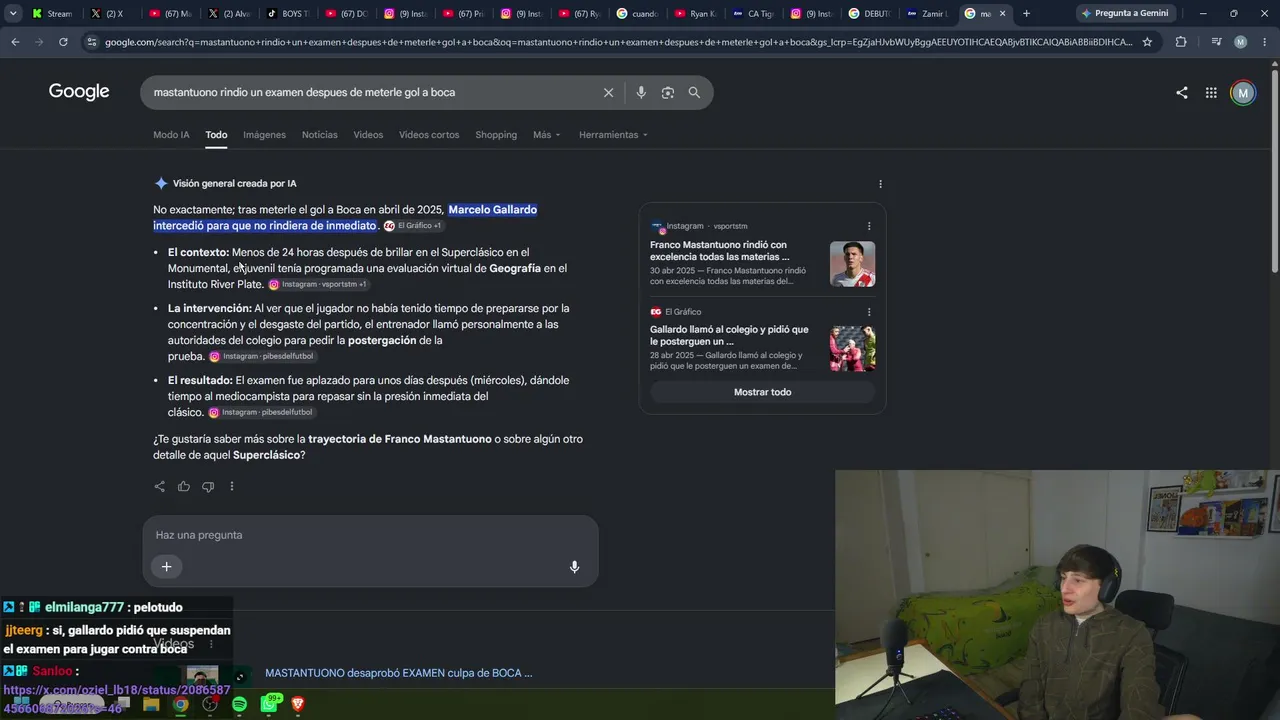1280x720 pixels.
Task: Share the AI overview answer
Action: pos(160,486)
